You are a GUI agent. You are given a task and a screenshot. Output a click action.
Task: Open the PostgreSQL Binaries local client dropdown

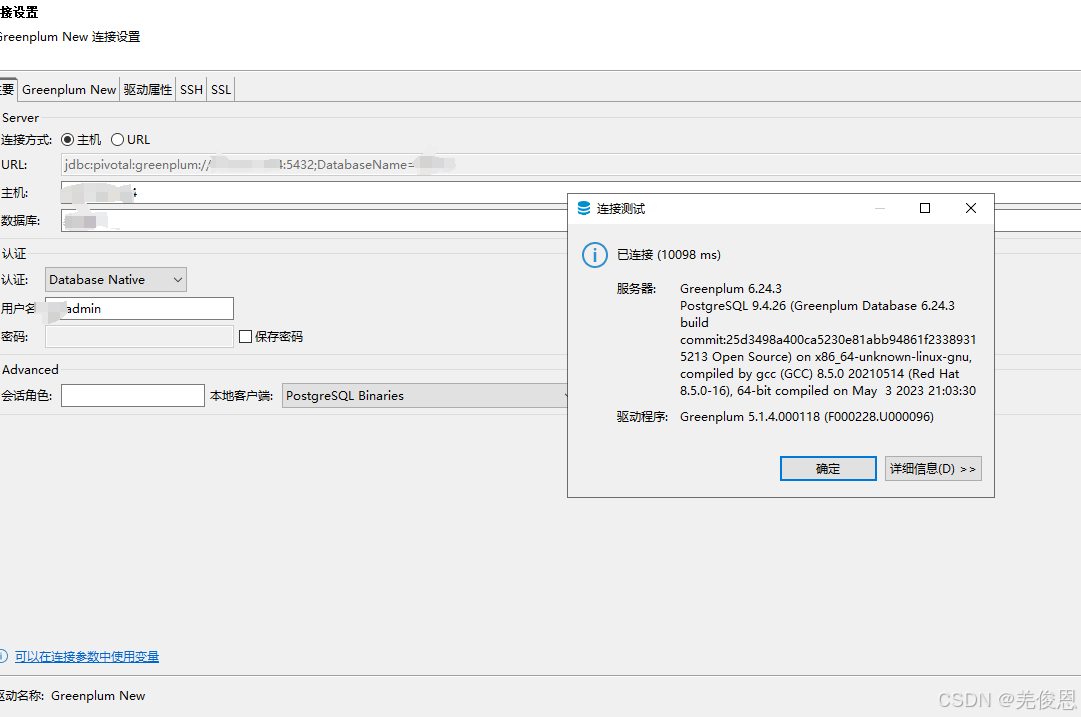pos(427,396)
